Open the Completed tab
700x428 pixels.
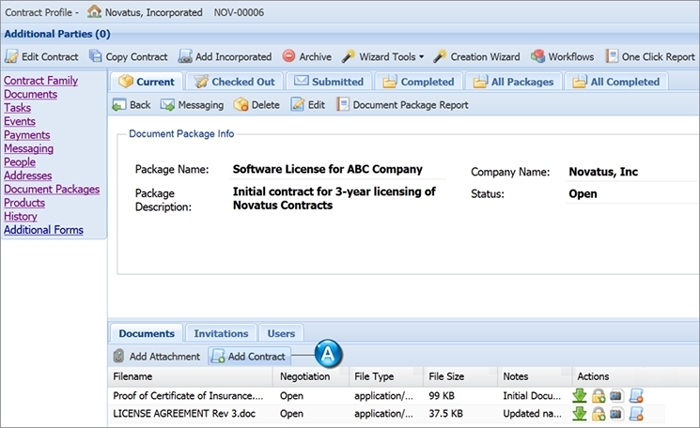click(x=418, y=82)
